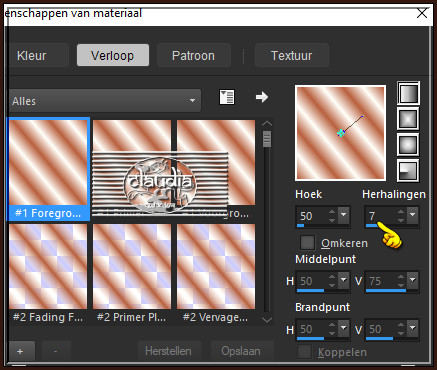Click the minus button to remove a gradient
The image size is (437, 370).
point(56,351)
